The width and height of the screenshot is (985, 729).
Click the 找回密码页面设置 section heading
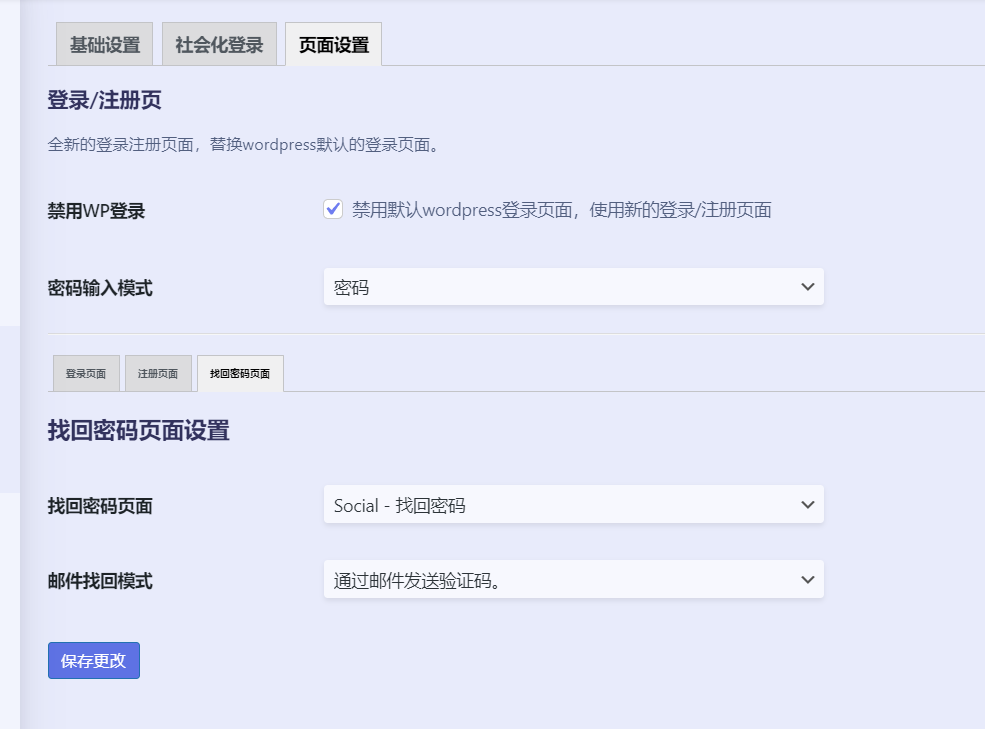[x=138, y=431]
